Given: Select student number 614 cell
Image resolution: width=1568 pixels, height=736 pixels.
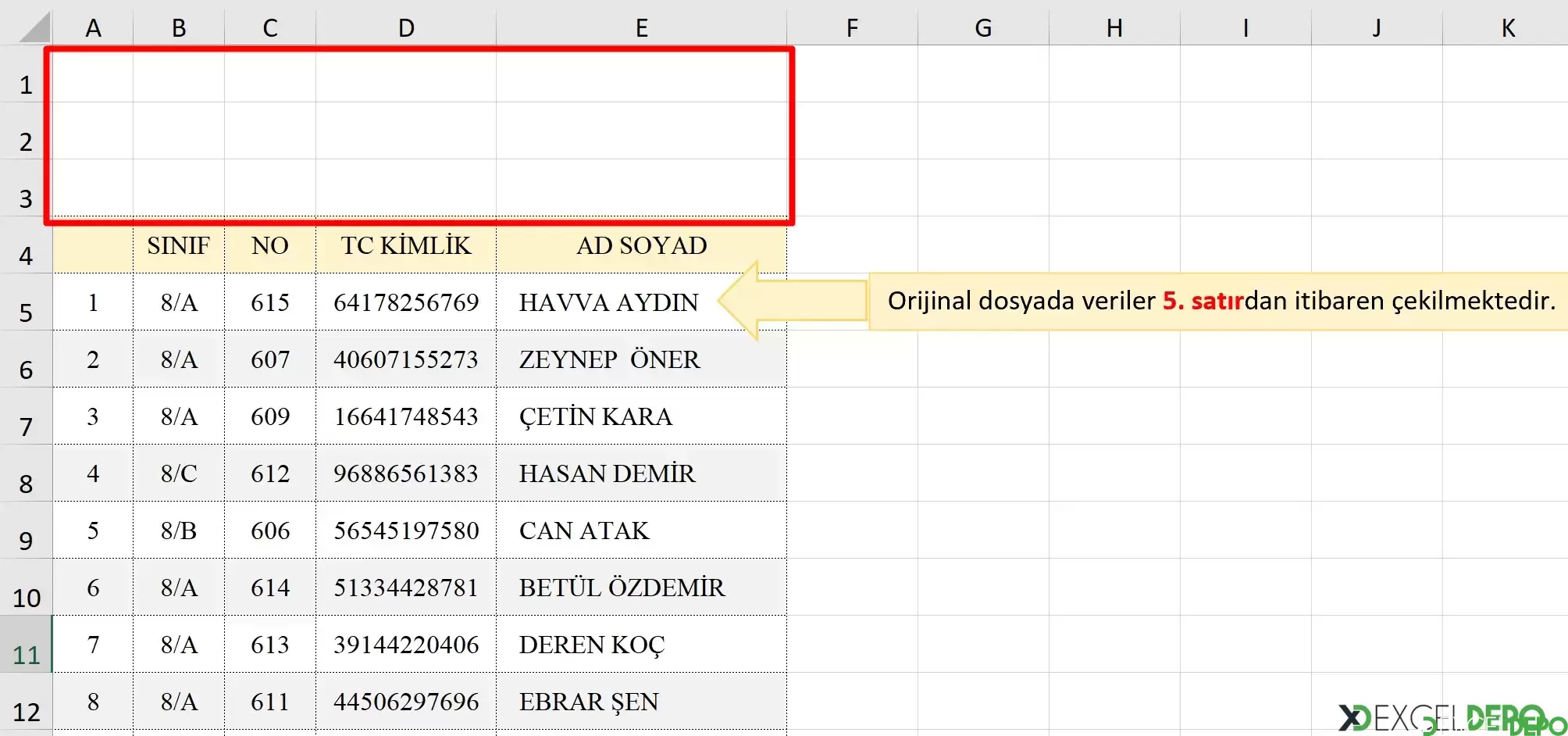Looking at the screenshot, I should [270, 587].
